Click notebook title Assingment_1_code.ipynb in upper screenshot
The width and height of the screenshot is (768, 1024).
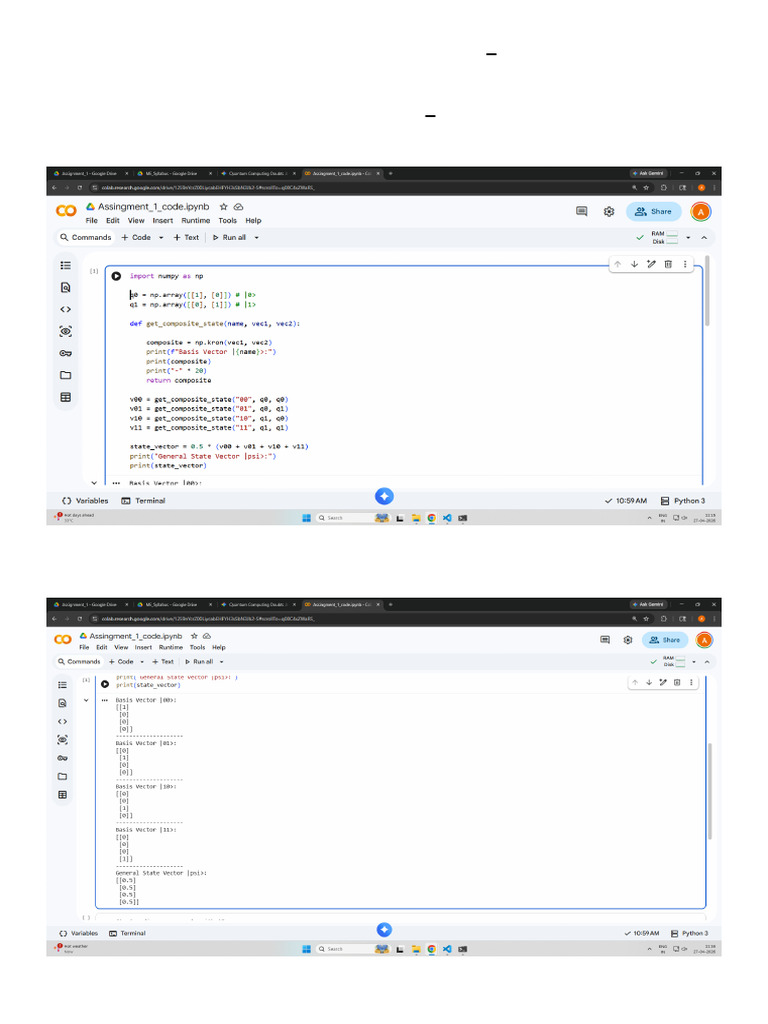153,206
